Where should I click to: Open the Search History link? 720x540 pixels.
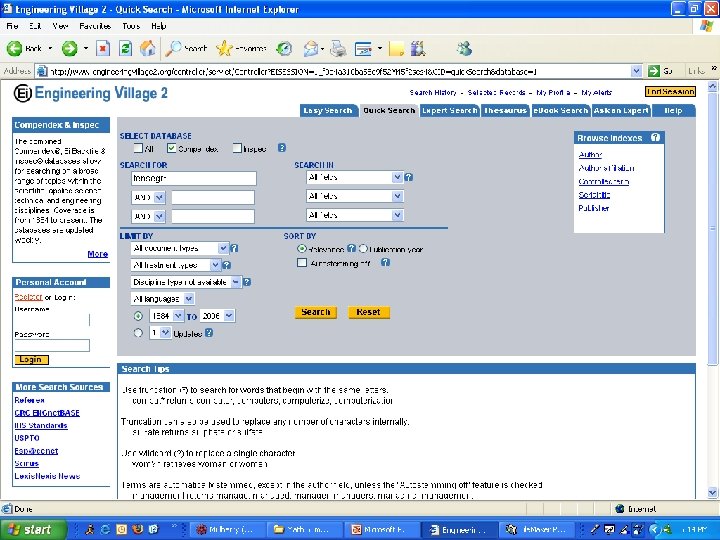point(433,93)
